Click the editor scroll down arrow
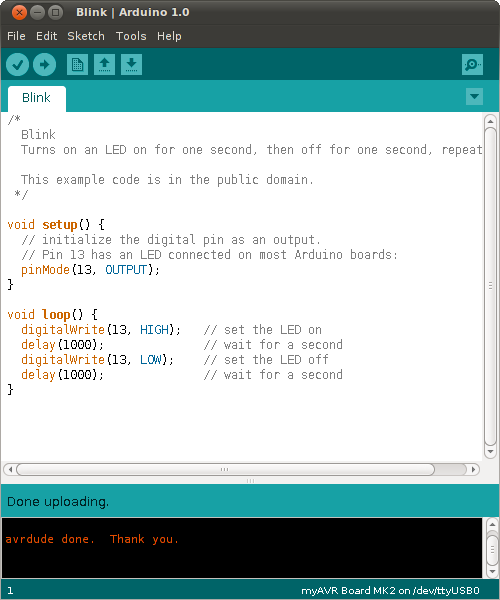The image size is (500, 600). [490, 452]
